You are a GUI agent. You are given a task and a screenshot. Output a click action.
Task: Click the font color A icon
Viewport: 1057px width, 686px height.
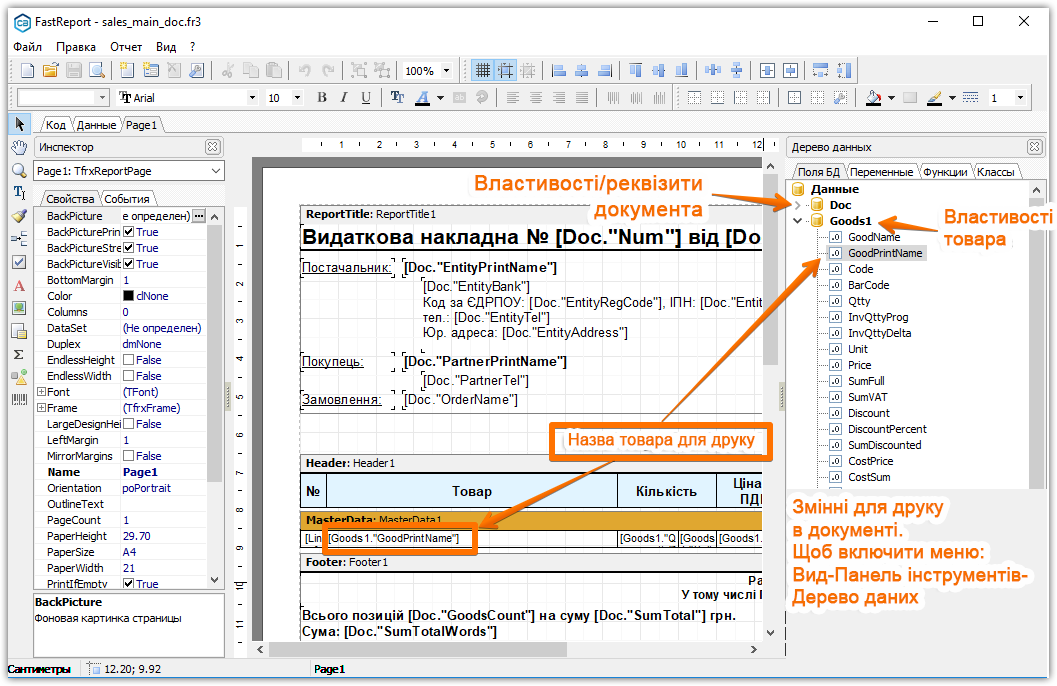point(423,98)
